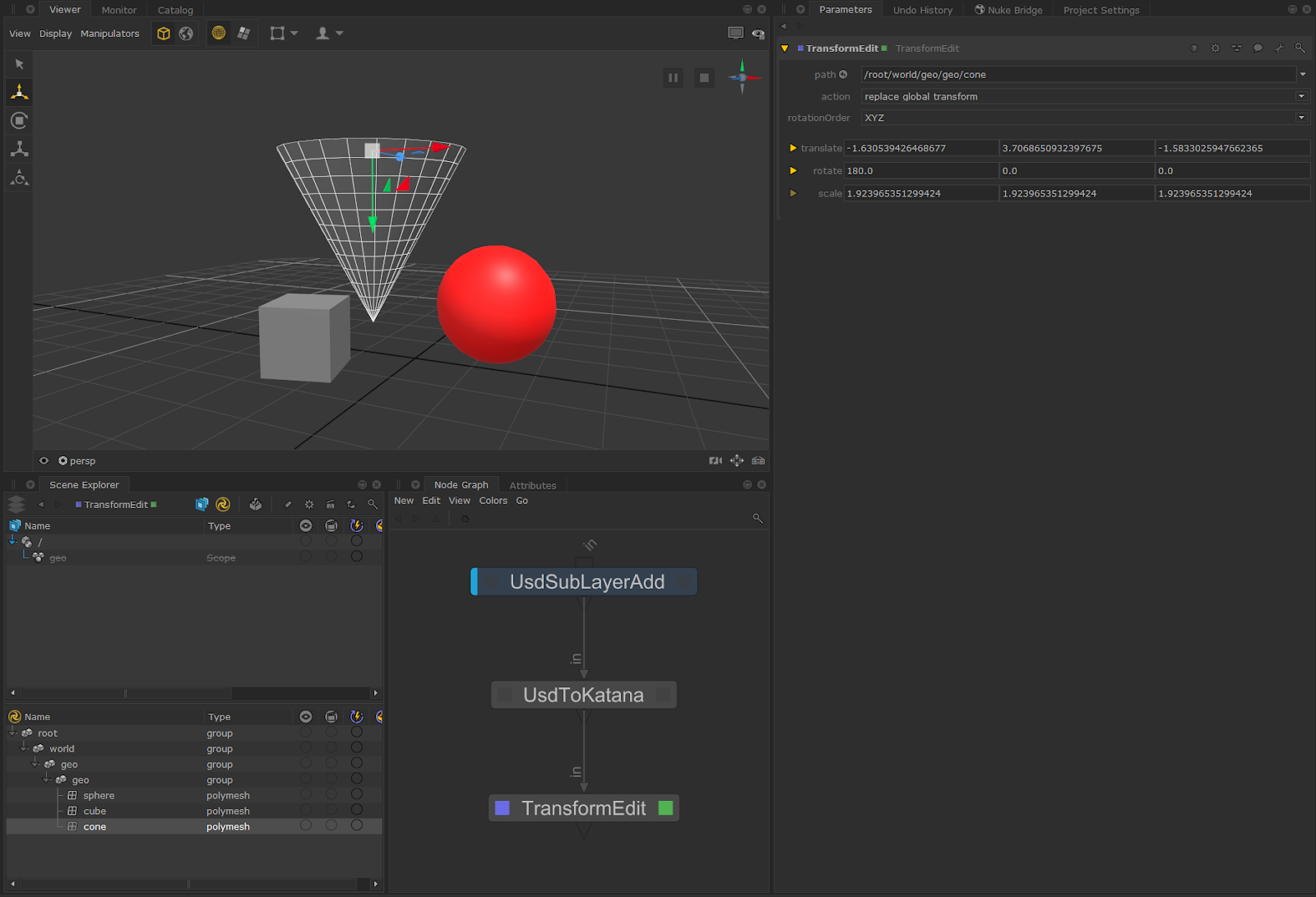The image size is (1316, 897).
Task: Switch to the Undo History tab
Action: click(922, 10)
